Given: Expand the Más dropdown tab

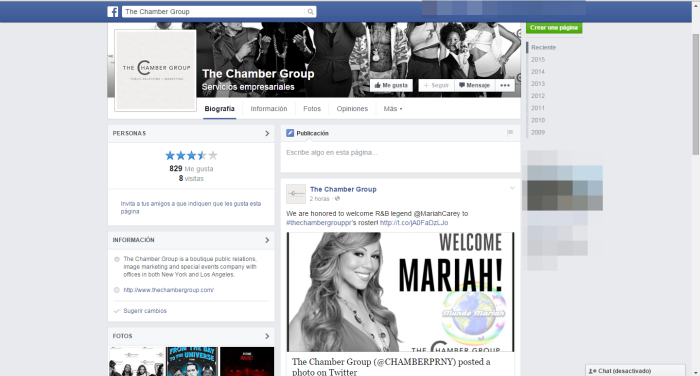Looking at the screenshot, I should point(392,109).
